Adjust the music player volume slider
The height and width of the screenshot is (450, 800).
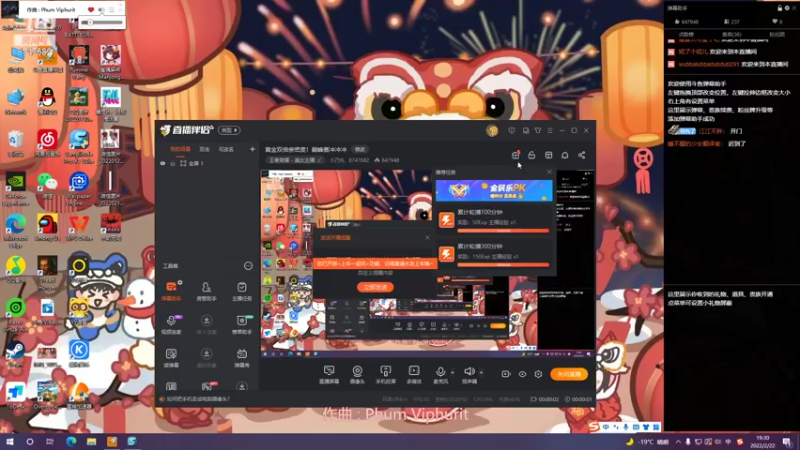point(102,22)
